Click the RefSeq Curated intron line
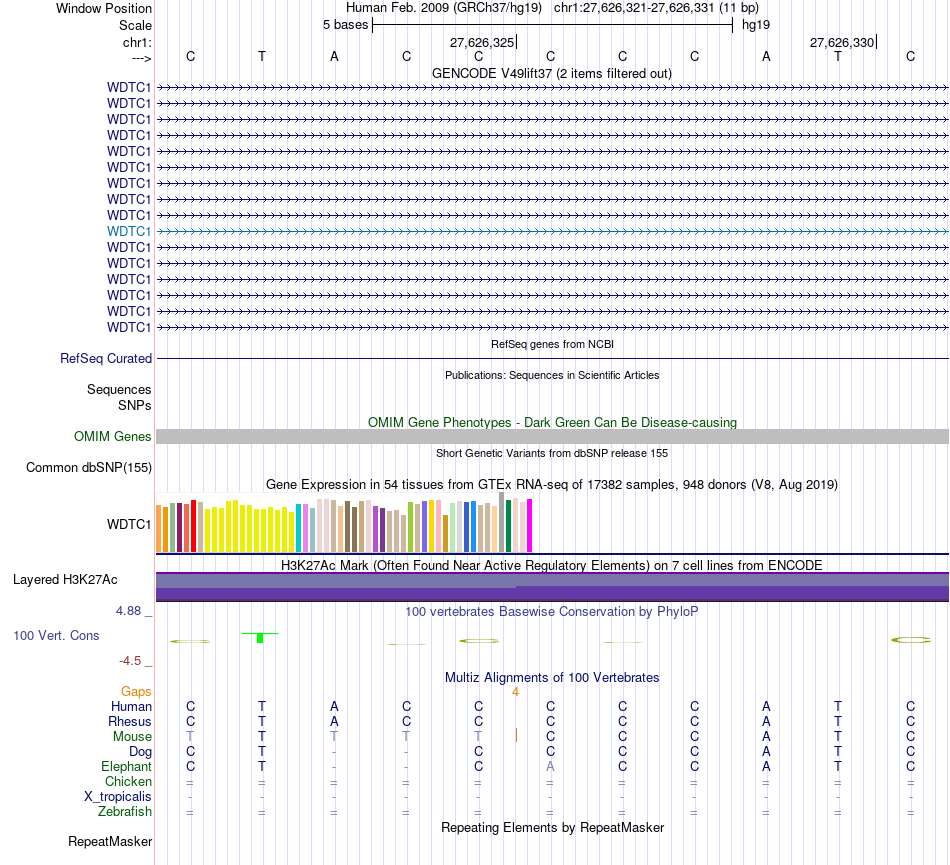950x865 pixels. pos(552,359)
